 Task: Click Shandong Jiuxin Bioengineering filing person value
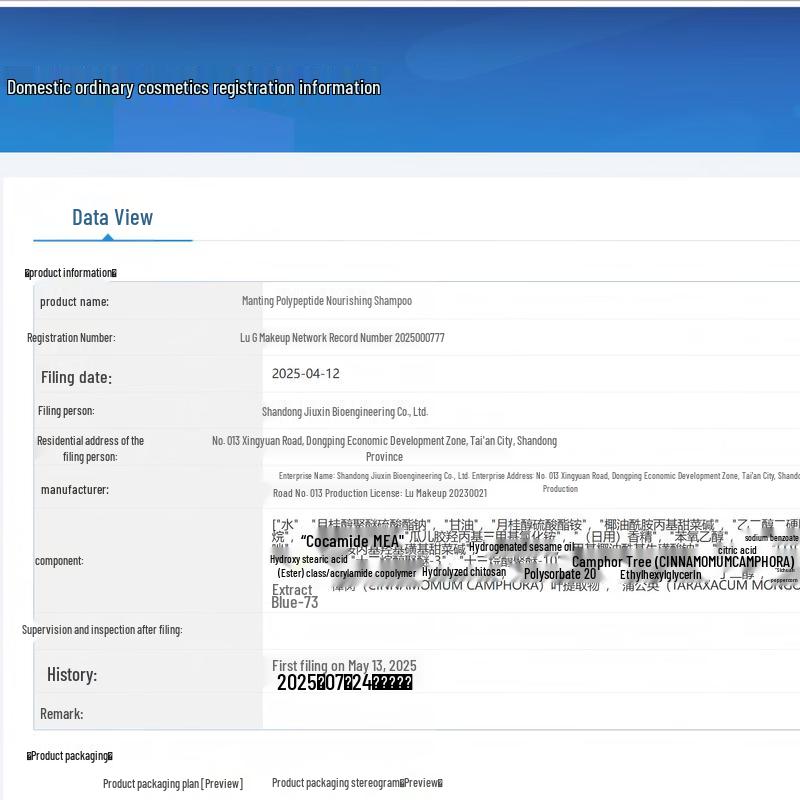345,411
